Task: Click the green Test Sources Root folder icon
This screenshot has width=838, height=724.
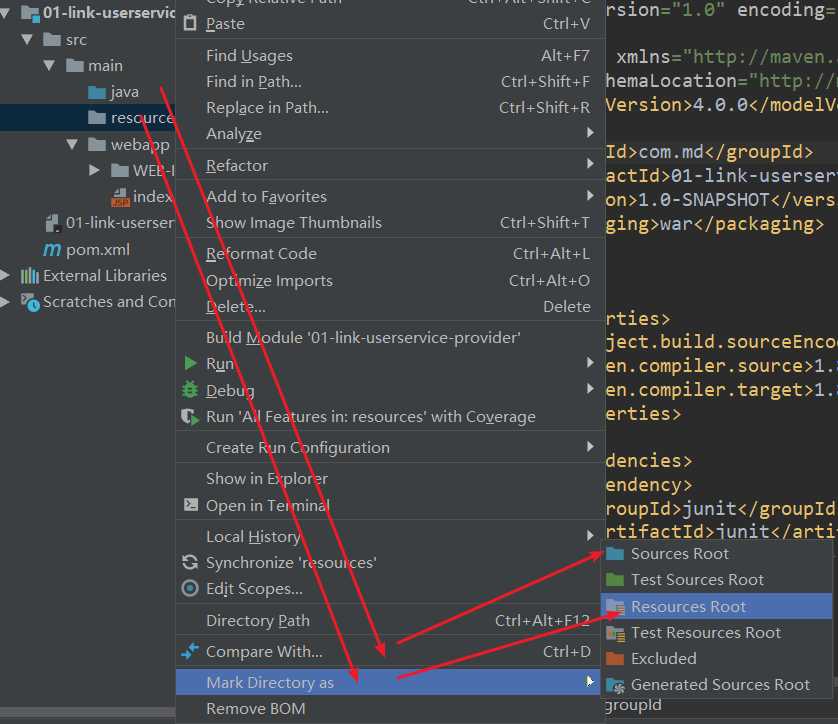Action: click(615, 579)
